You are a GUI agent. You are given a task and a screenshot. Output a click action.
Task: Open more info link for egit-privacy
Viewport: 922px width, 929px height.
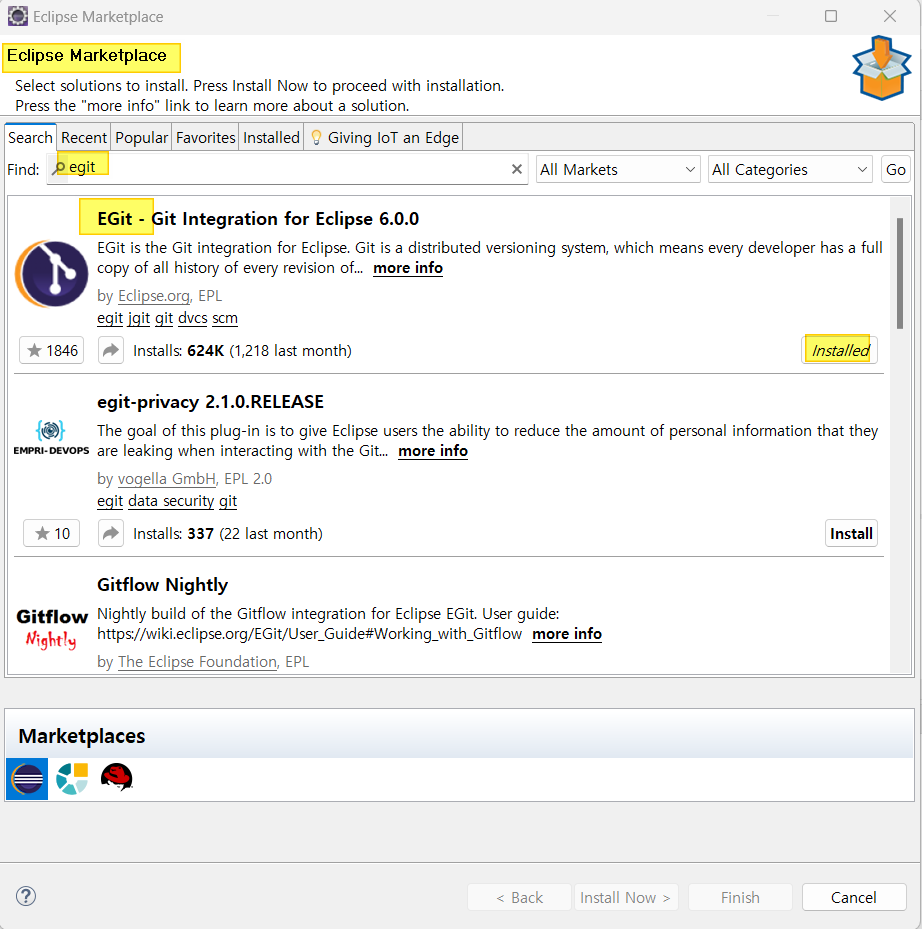click(x=433, y=451)
